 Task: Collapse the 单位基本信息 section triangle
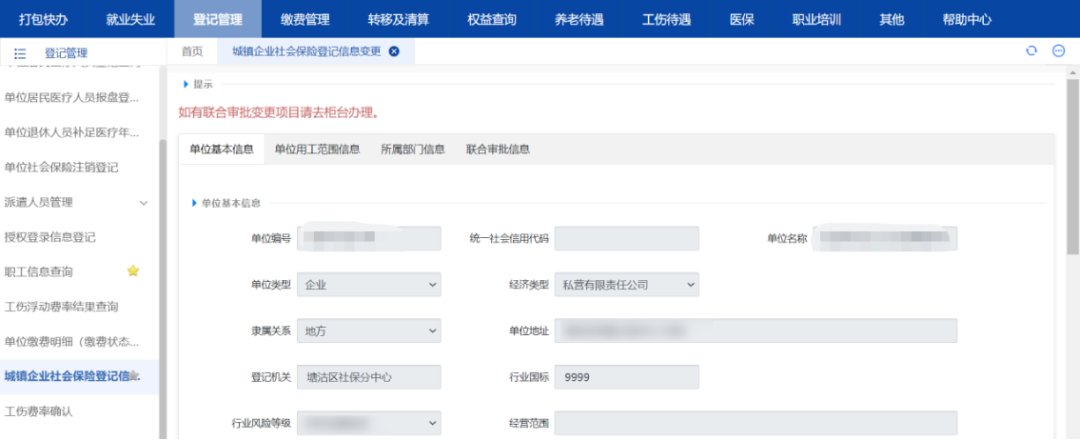pyautogui.click(x=194, y=203)
